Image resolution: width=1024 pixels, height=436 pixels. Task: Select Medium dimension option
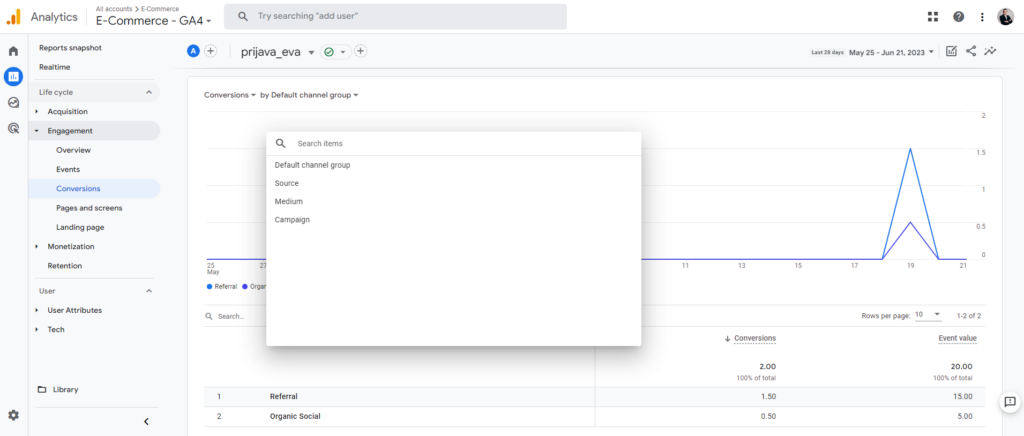coord(289,201)
